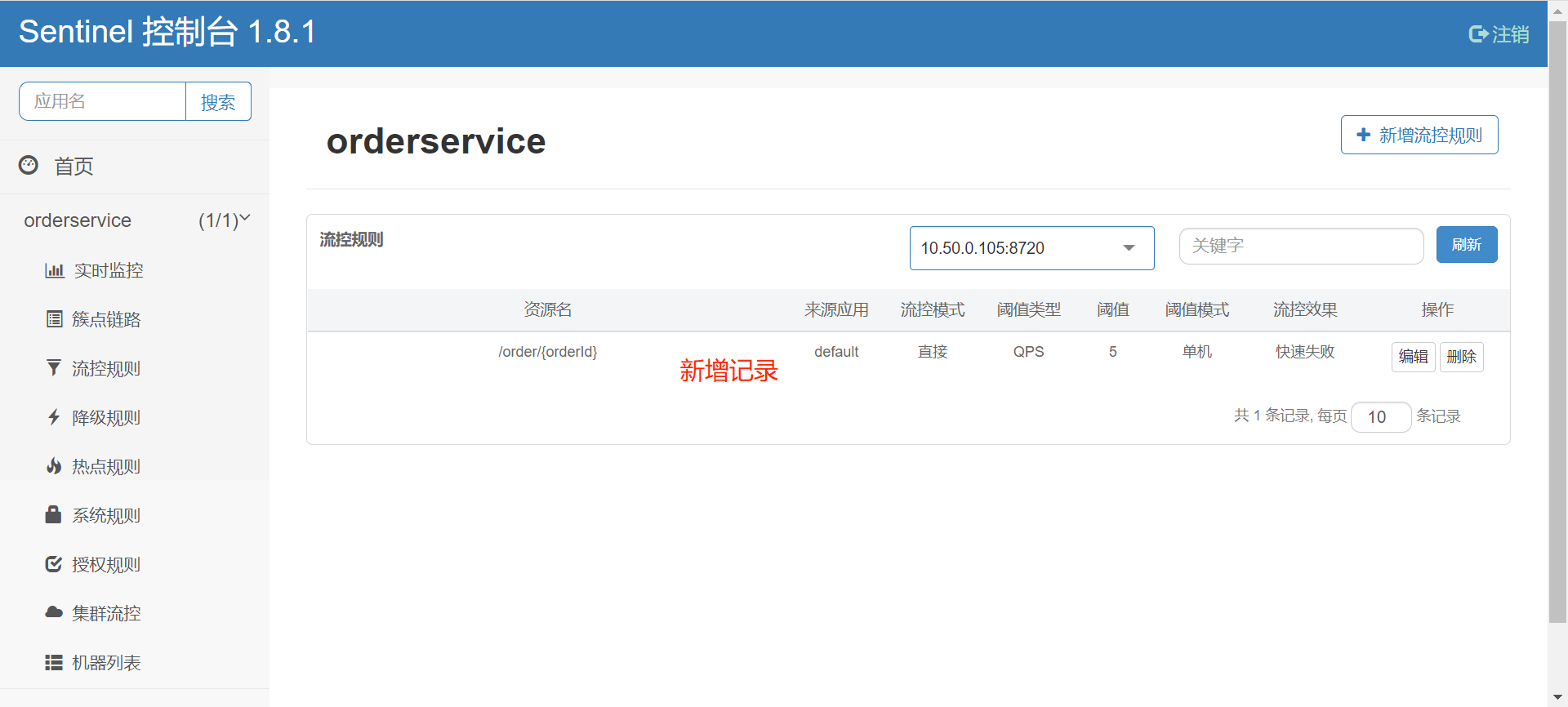Click the flame icon for 热点规则

(54, 466)
